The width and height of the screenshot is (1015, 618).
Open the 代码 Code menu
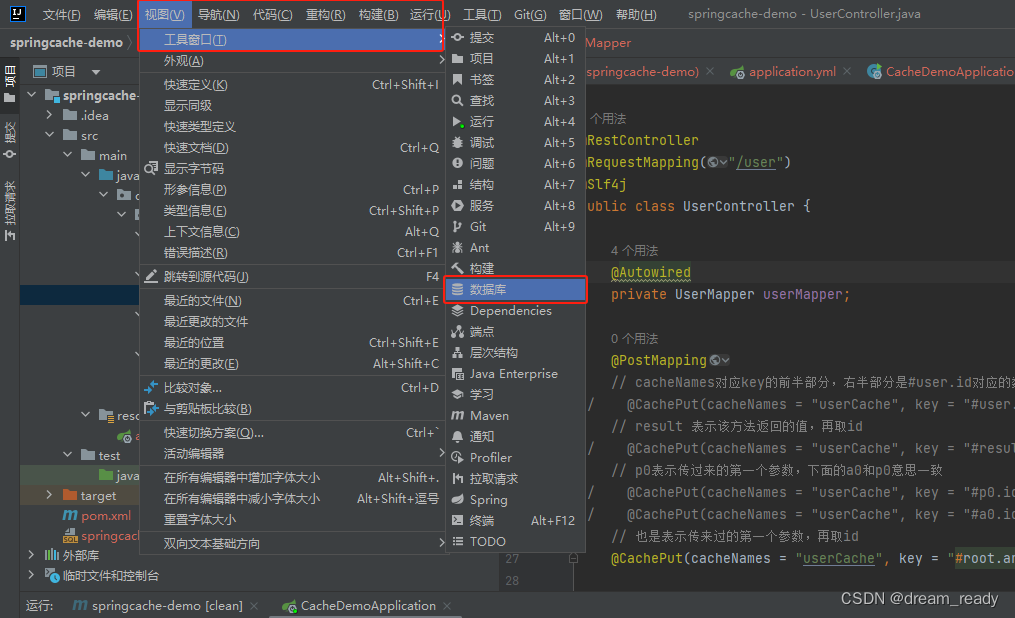point(272,14)
